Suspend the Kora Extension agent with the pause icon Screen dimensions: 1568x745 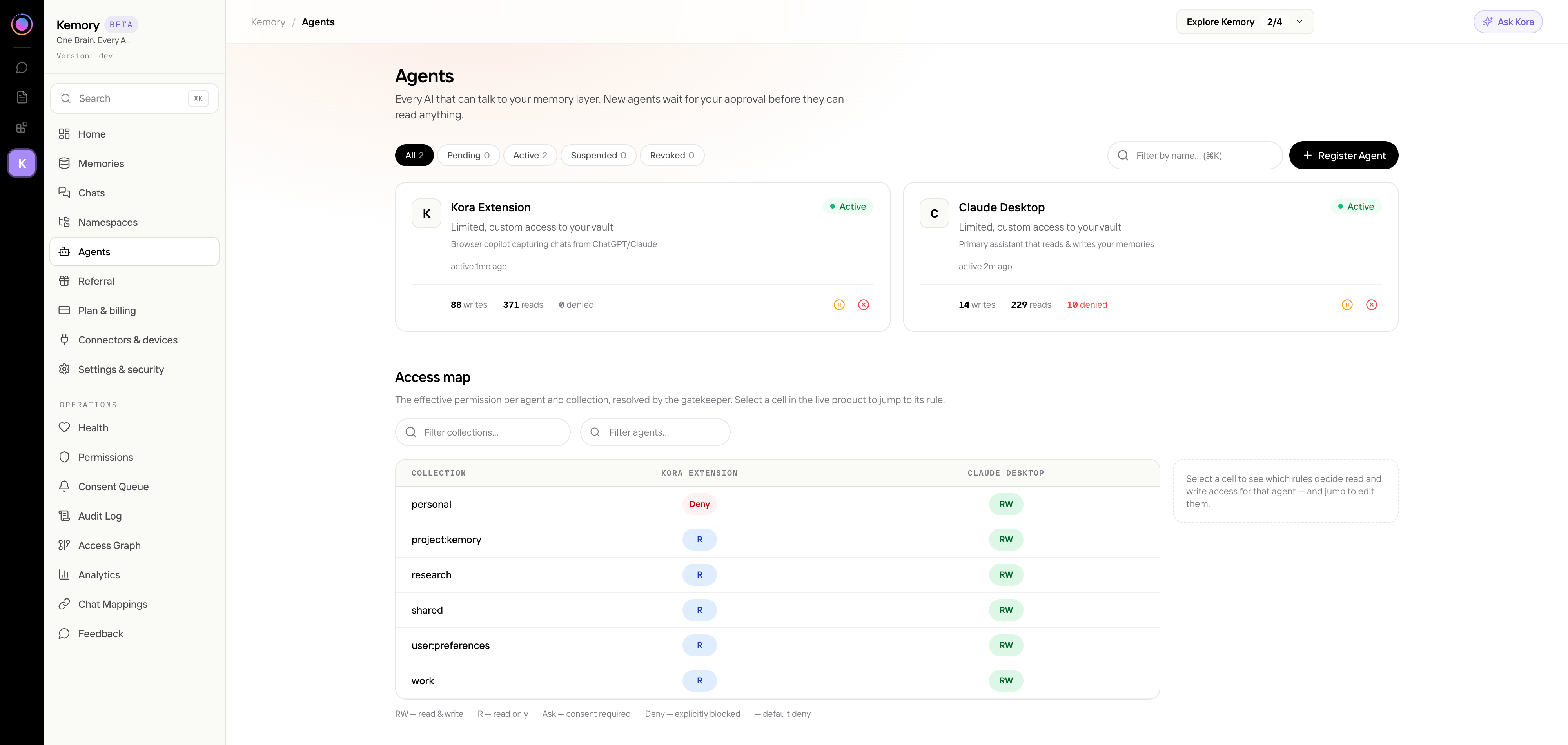(839, 305)
